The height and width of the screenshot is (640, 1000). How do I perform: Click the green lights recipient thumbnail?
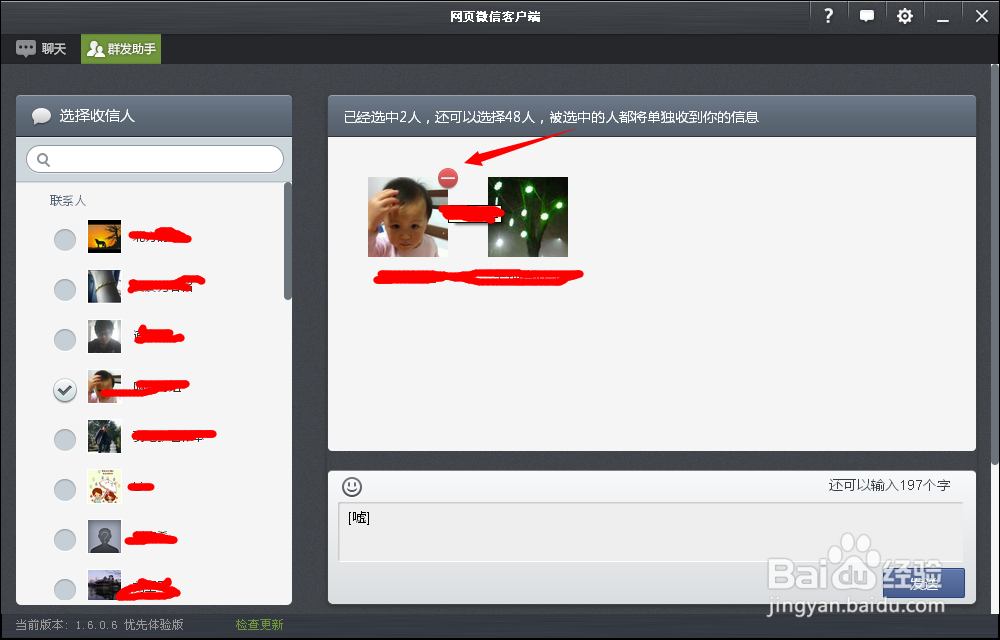527,216
